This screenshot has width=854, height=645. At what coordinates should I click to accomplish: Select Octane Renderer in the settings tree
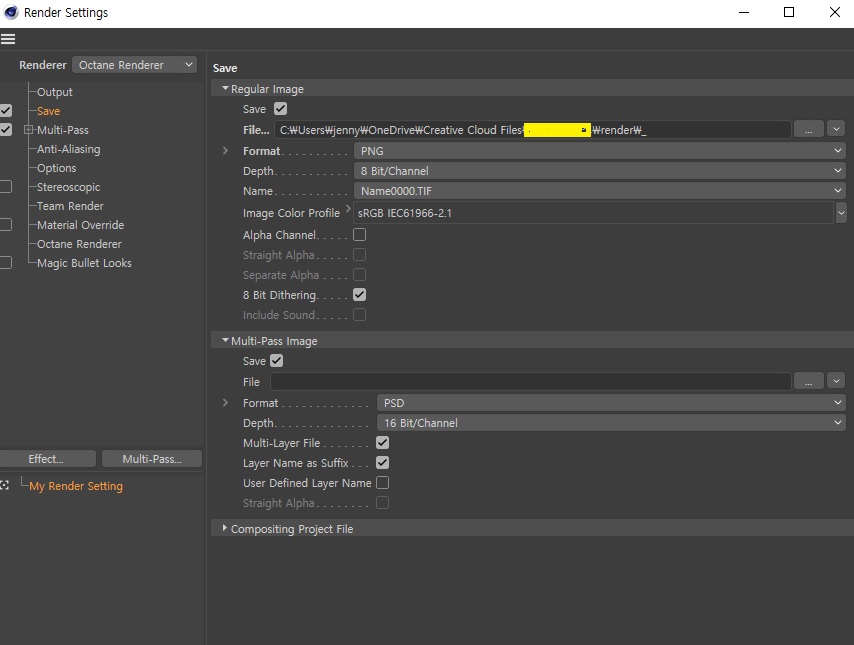(x=80, y=244)
